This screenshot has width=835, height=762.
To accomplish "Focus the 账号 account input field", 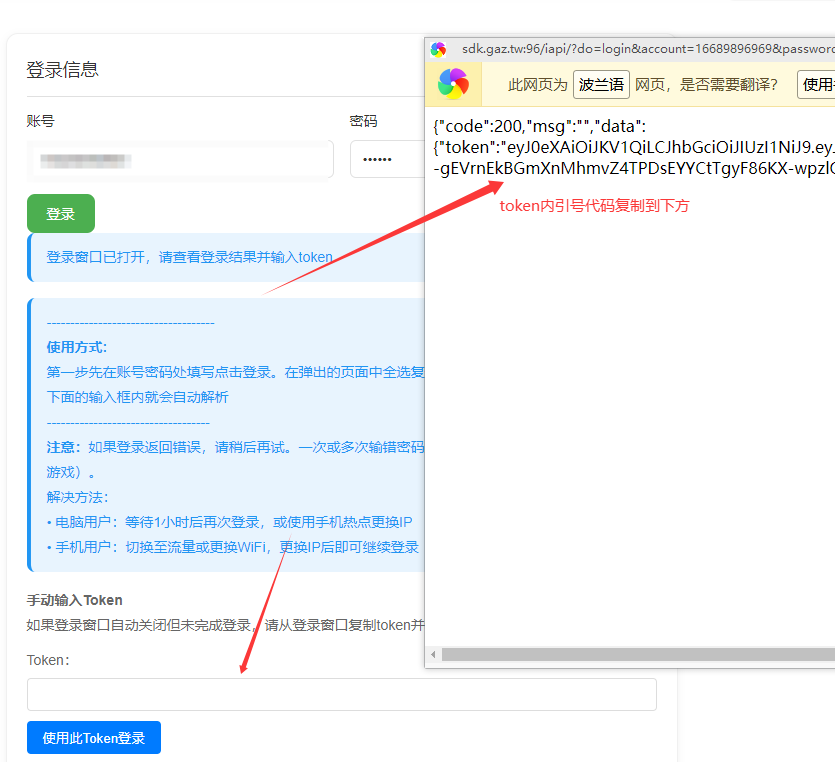I will 180,159.
